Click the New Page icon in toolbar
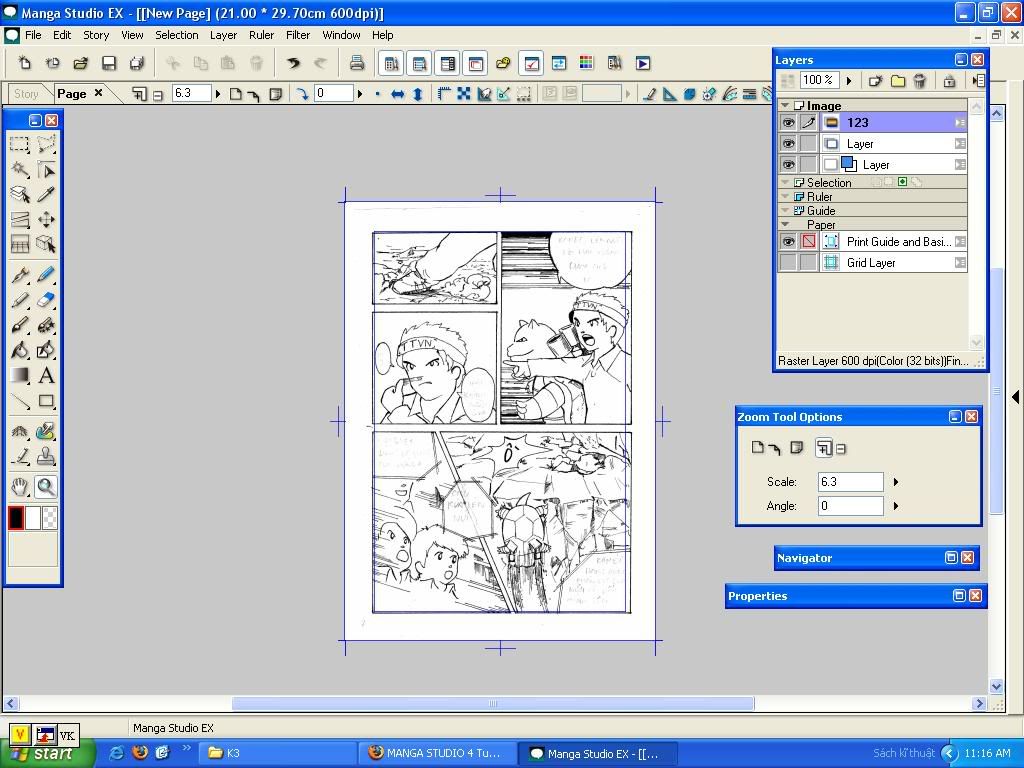 pyautogui.click(x=24, y=63)
